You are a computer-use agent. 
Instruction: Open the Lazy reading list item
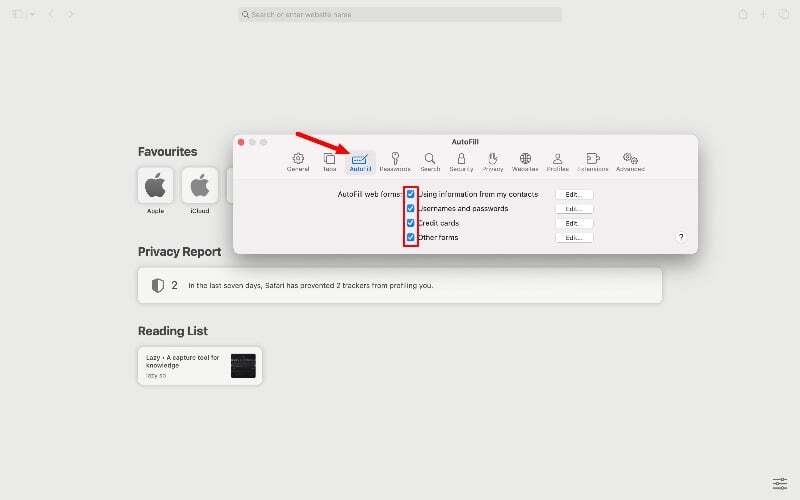pos(200,366)
